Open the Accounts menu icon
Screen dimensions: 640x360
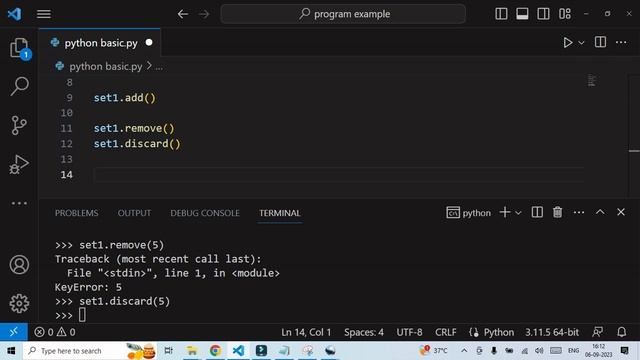pos(19,264)
